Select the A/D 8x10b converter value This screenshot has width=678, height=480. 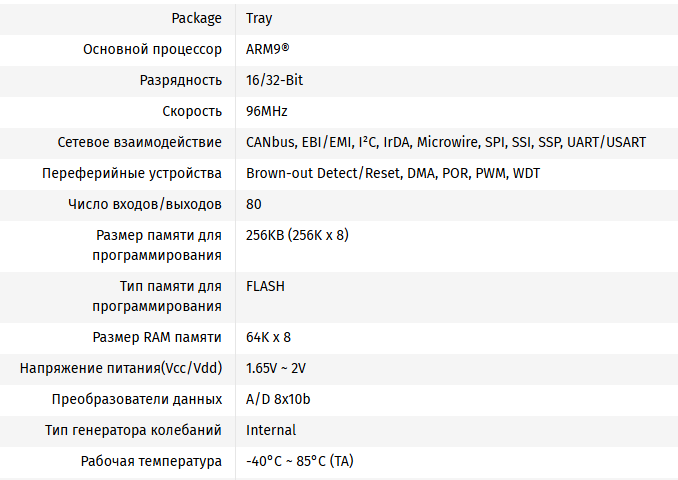278,399
